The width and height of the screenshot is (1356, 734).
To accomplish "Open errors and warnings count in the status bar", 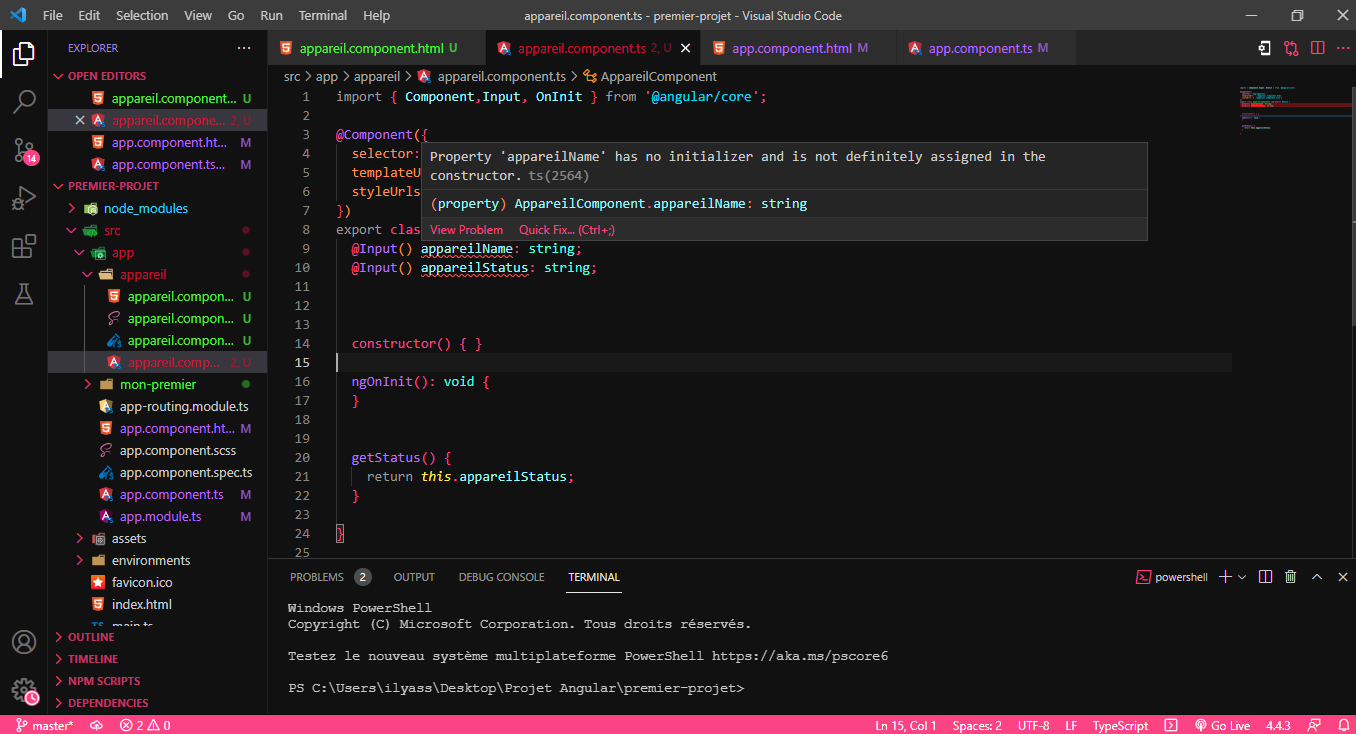I will click(145, 725).
